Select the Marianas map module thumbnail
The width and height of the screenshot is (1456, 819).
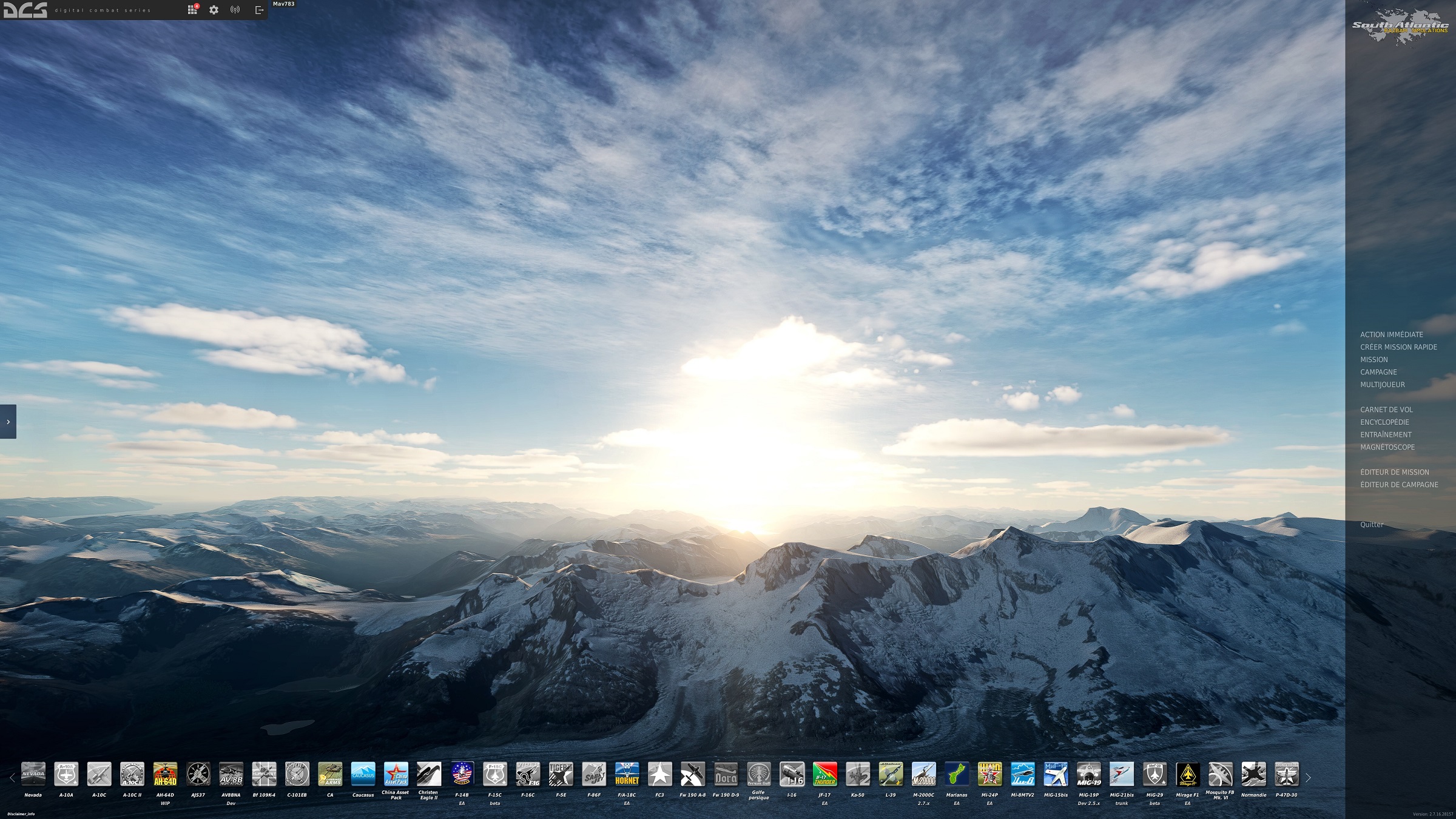(957, 774)
